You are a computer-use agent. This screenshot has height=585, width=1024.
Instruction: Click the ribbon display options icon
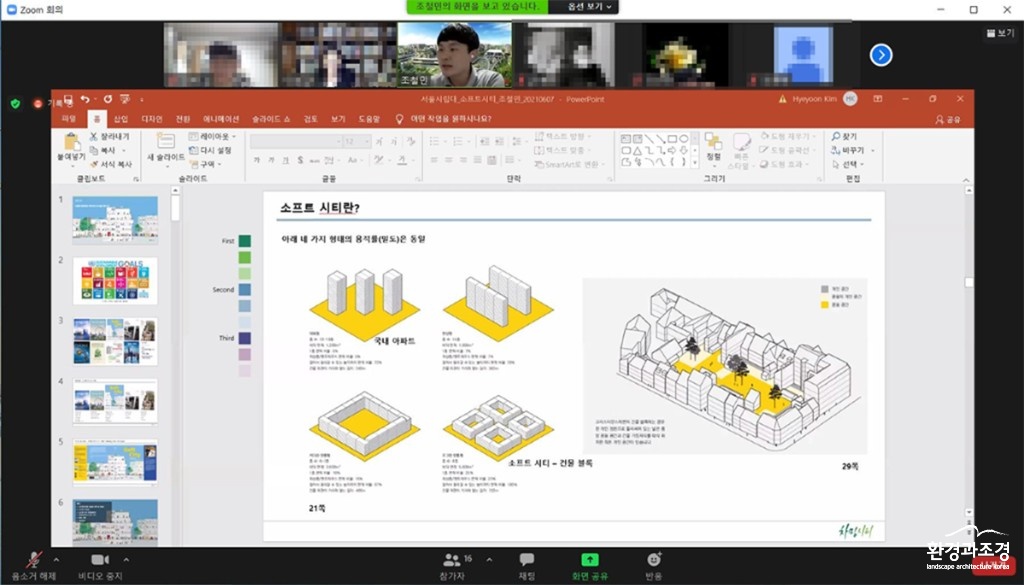(878, 99)
